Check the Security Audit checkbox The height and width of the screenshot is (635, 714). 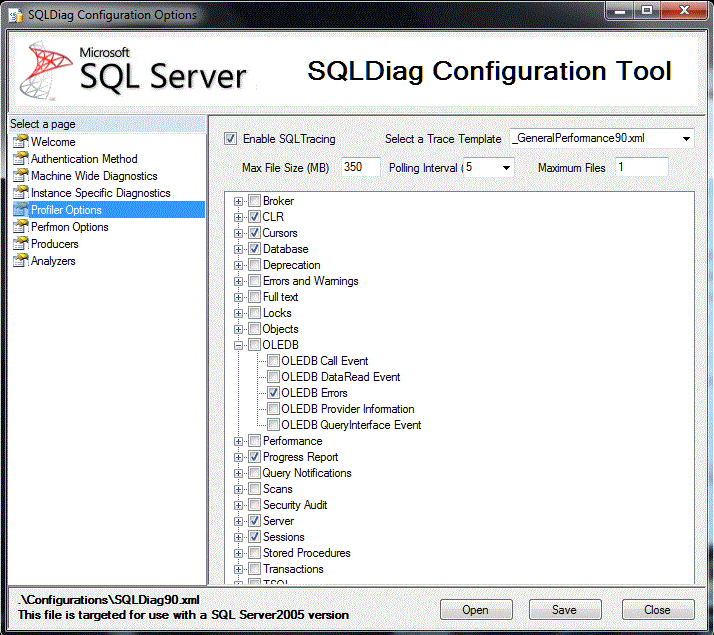(x=255, y=505)
